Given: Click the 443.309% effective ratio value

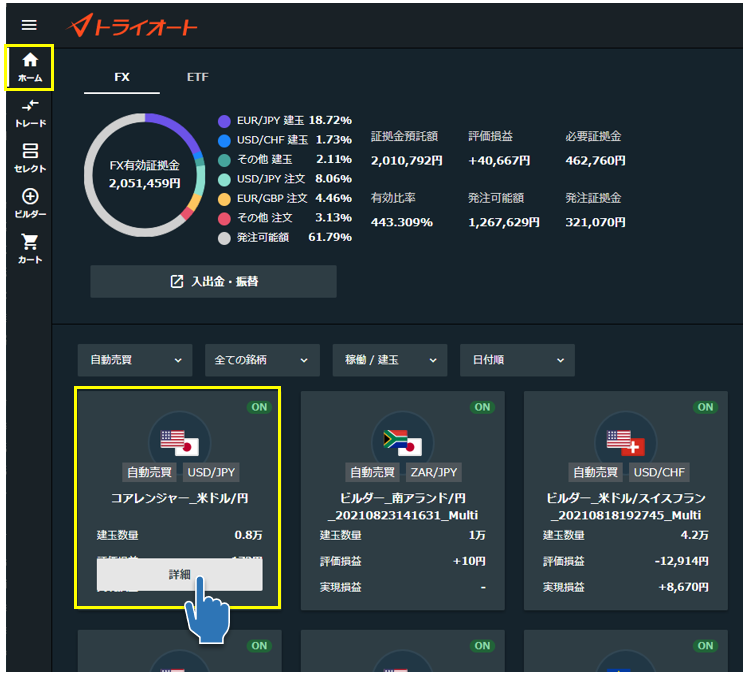Looking at the screenshot, I should click(x=402, y=222).
